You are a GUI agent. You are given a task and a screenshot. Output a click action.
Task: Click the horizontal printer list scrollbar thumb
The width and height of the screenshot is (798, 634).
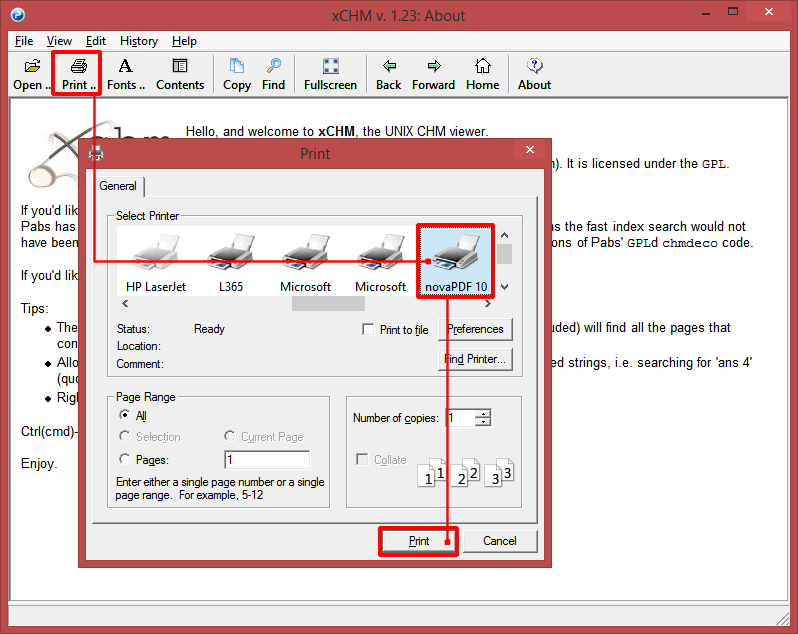click(328, 304)
